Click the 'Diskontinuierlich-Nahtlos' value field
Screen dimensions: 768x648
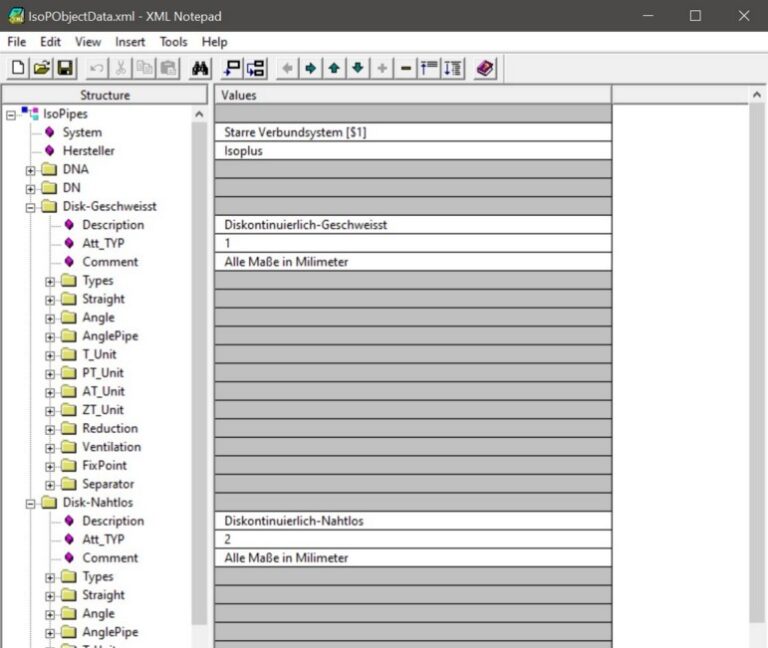point(413,521)
